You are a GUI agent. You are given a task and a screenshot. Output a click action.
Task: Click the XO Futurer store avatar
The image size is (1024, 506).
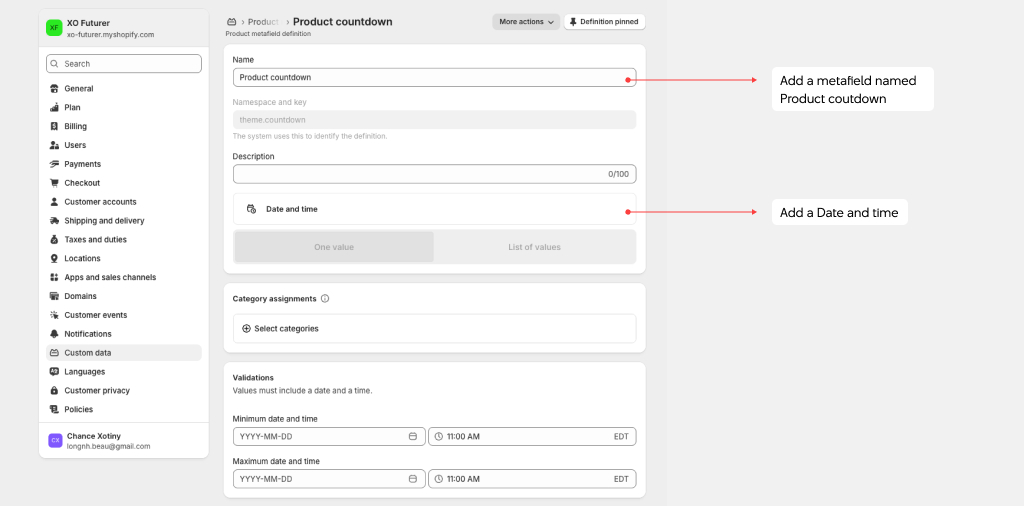point(54,28)
